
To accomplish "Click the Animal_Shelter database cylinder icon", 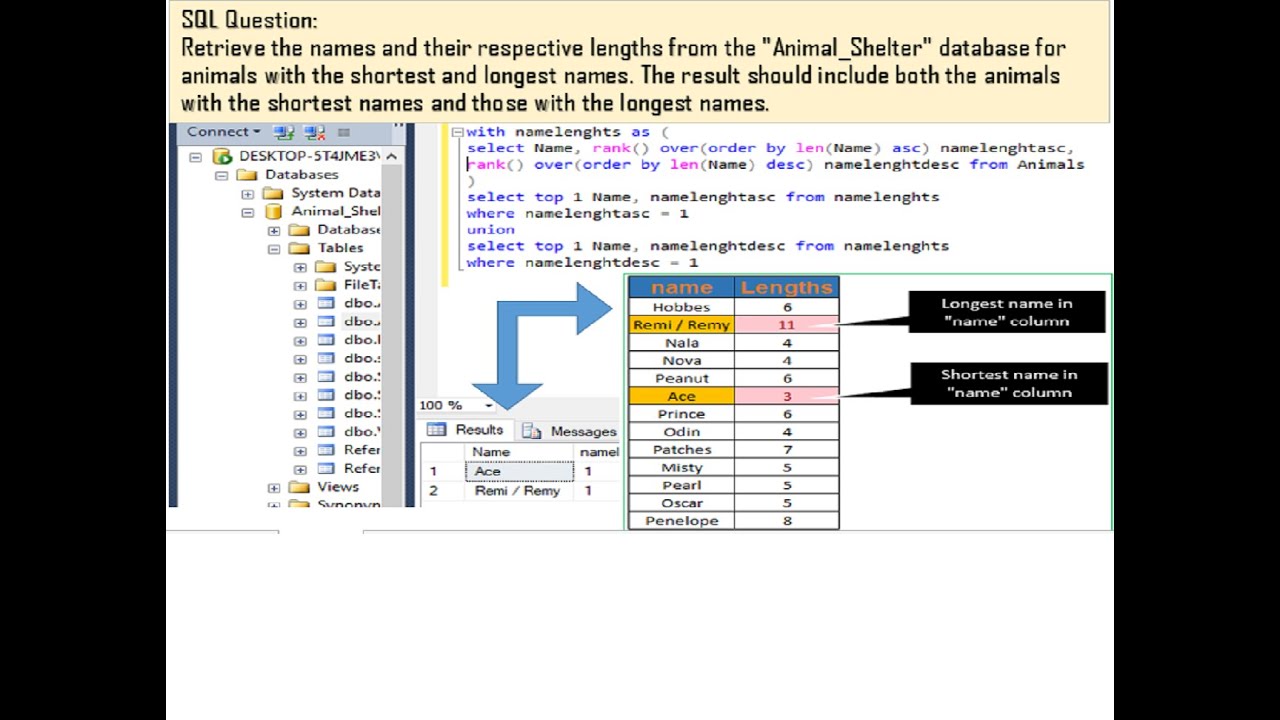I will tap(273, 212).
